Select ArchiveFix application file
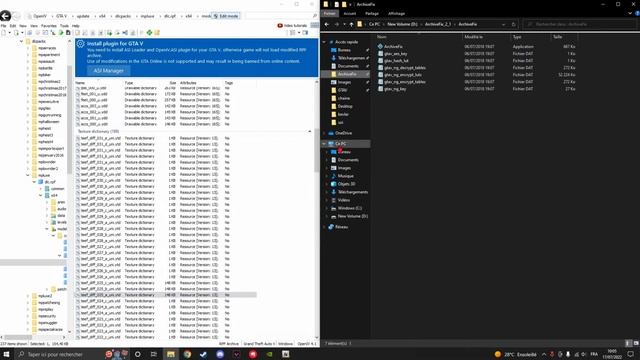This screenshot has height=360, width=640. [x=393, y=47]
